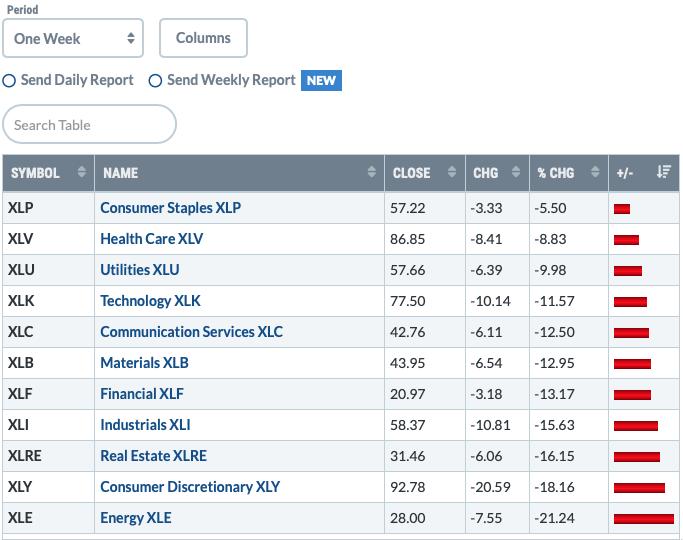Sort by % CHG column arrows
This screenshot has height=540, width=683.
point(595,172)
